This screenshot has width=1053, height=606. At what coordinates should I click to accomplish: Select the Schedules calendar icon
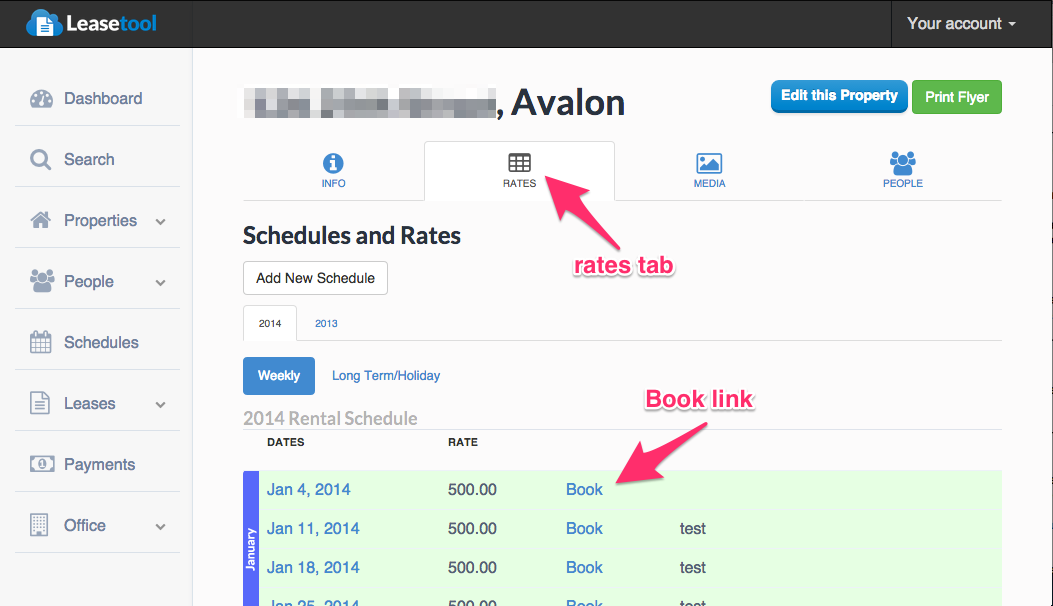coord(41,343)
